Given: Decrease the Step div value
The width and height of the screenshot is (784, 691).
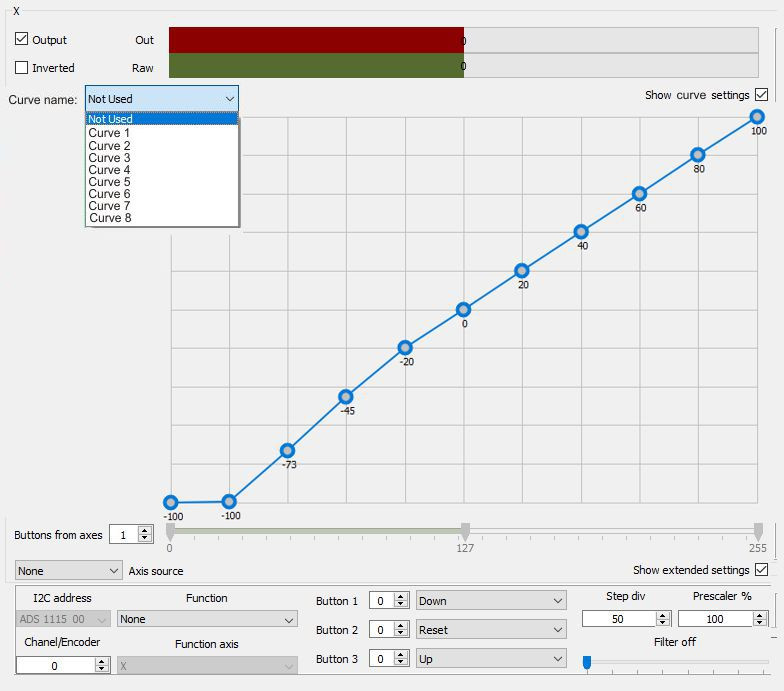Looking at the screenshot, I should (663, 622).
